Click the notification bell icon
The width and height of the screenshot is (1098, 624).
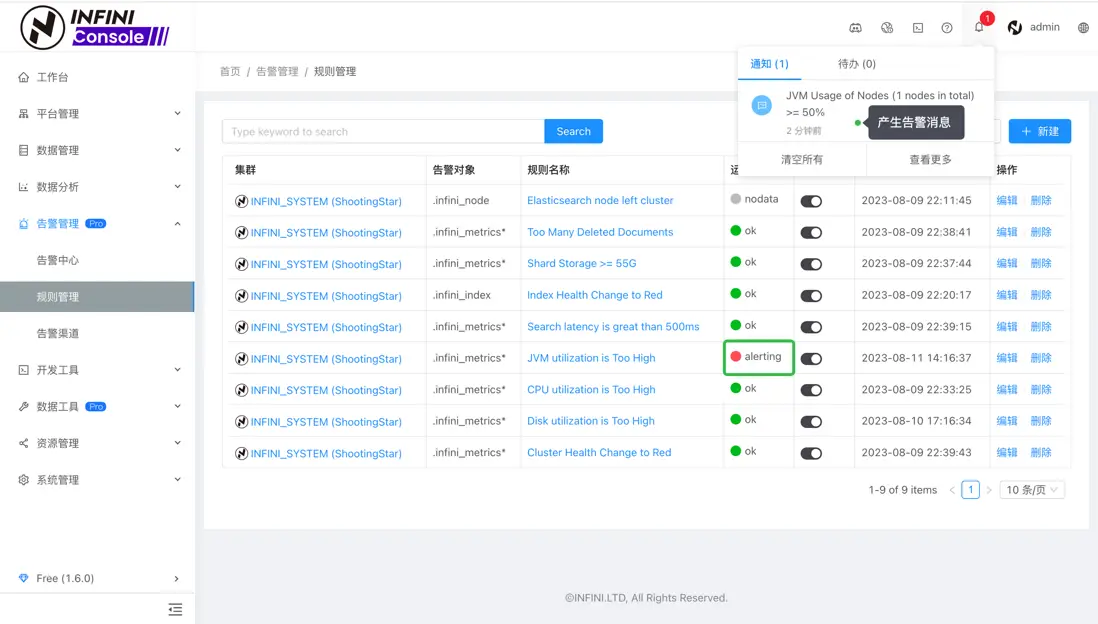979,27
